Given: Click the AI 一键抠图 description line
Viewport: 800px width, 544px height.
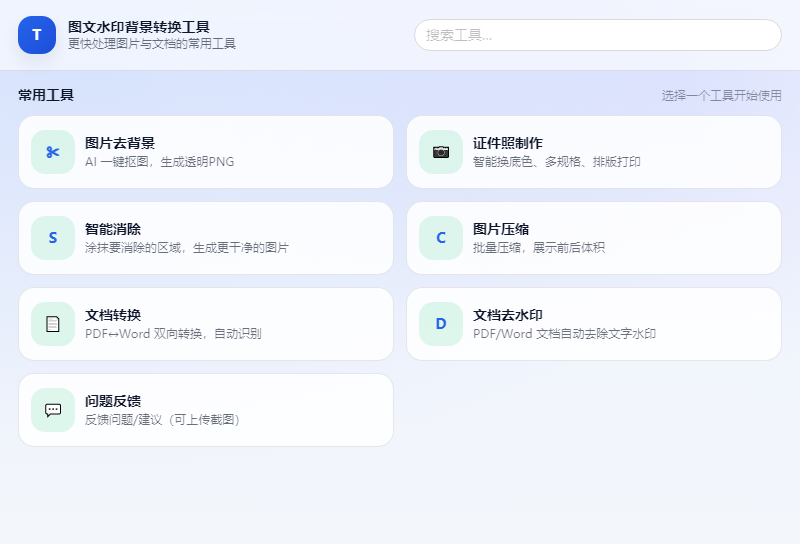Looking at the screenshot, I should click(159, 162).
